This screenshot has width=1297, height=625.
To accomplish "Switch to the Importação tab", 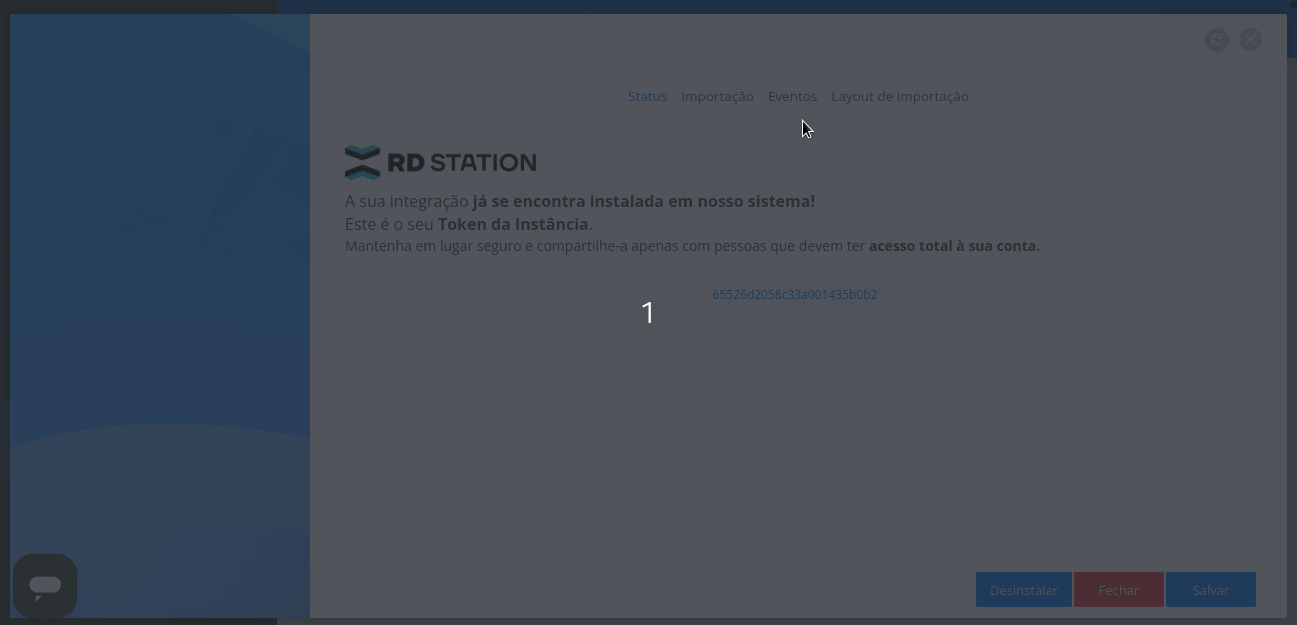I will (718, 96).
